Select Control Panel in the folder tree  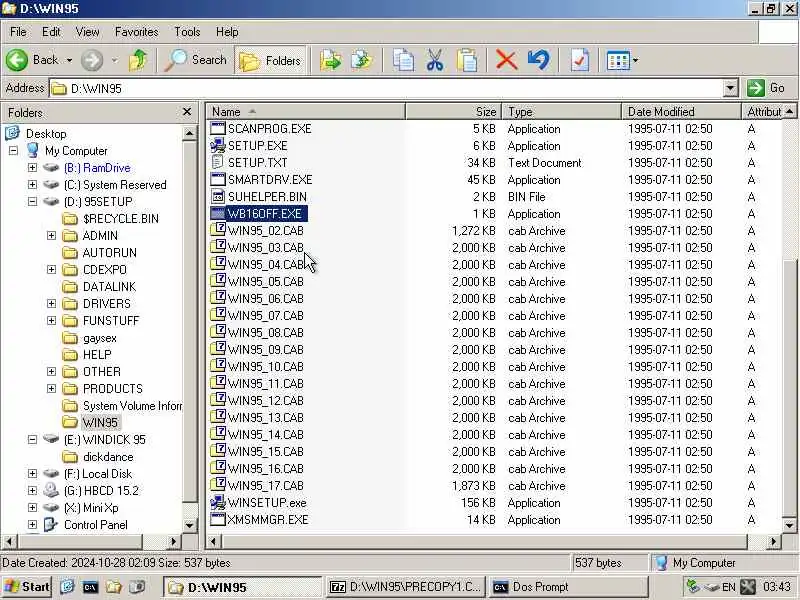[95, 524]
